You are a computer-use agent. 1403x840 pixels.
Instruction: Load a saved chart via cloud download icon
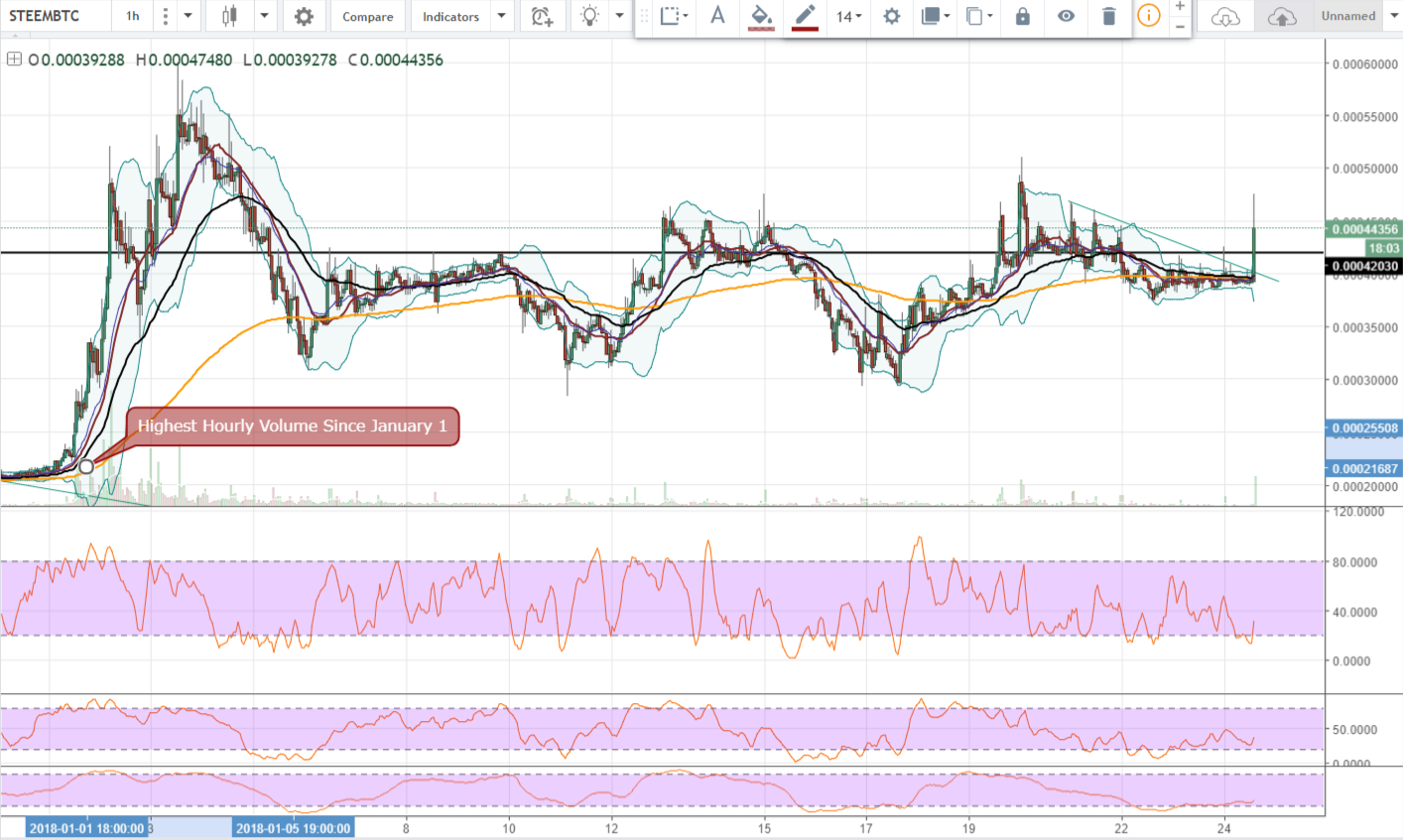1224,16
